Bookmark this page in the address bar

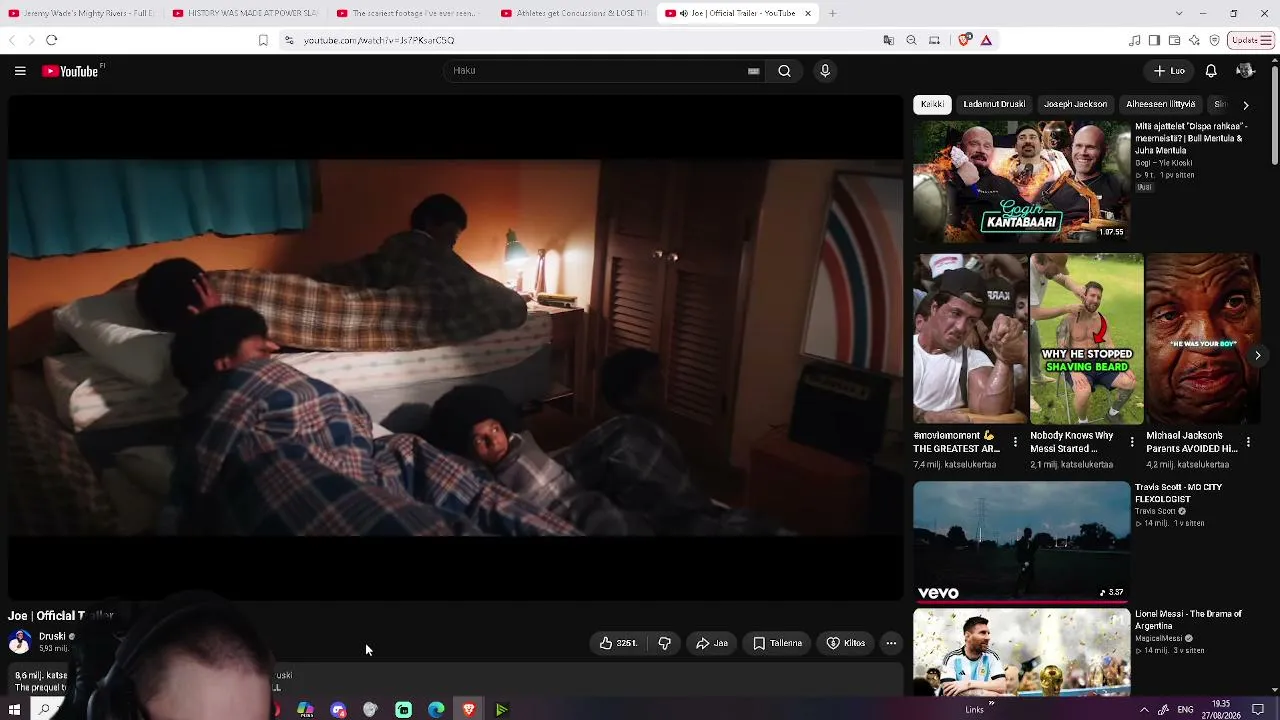click(263, 40)
